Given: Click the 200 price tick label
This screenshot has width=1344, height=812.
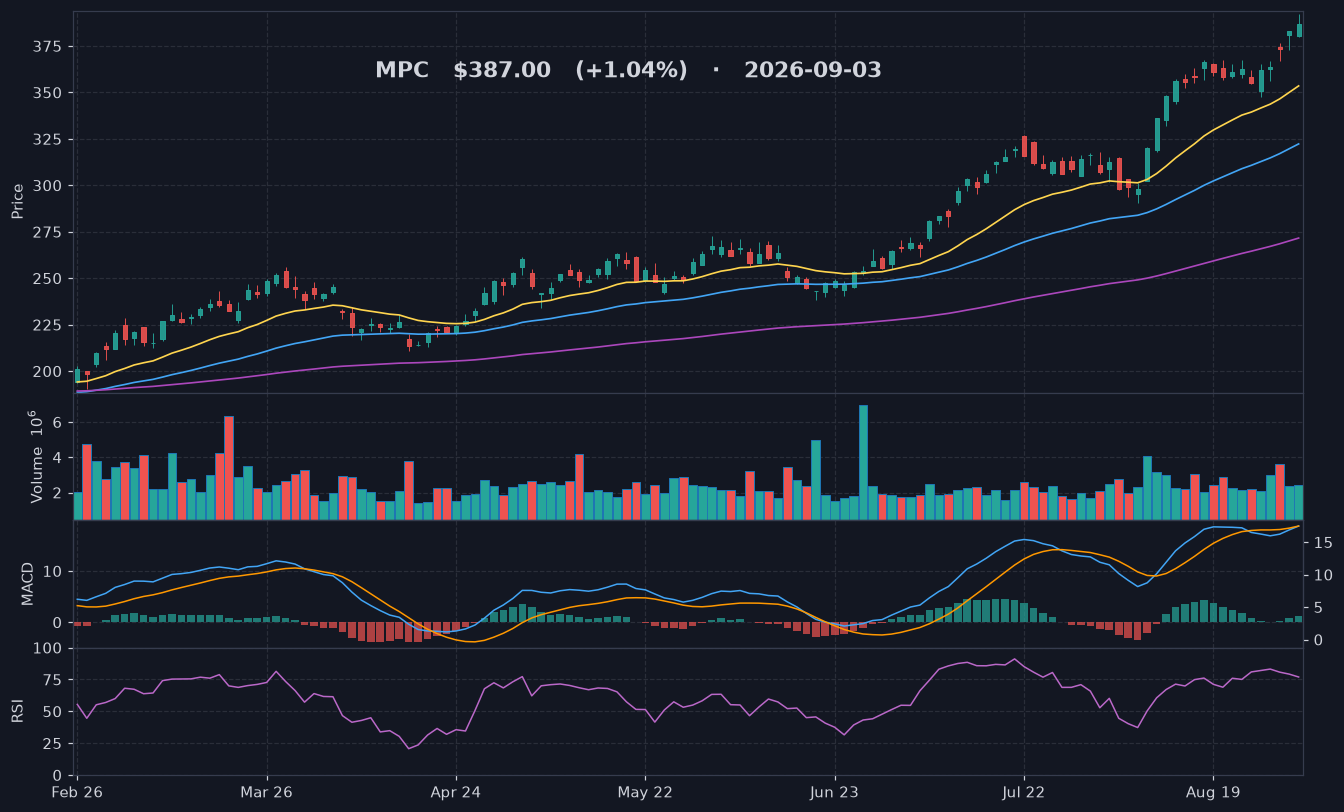Looking at the screenshot, I should pyautogui.click(x=48, y=372).
